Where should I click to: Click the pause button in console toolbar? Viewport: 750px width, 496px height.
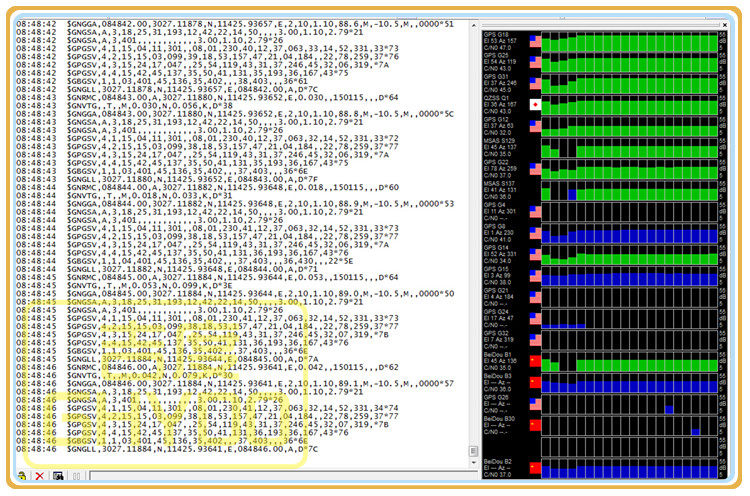pos(76,476)
